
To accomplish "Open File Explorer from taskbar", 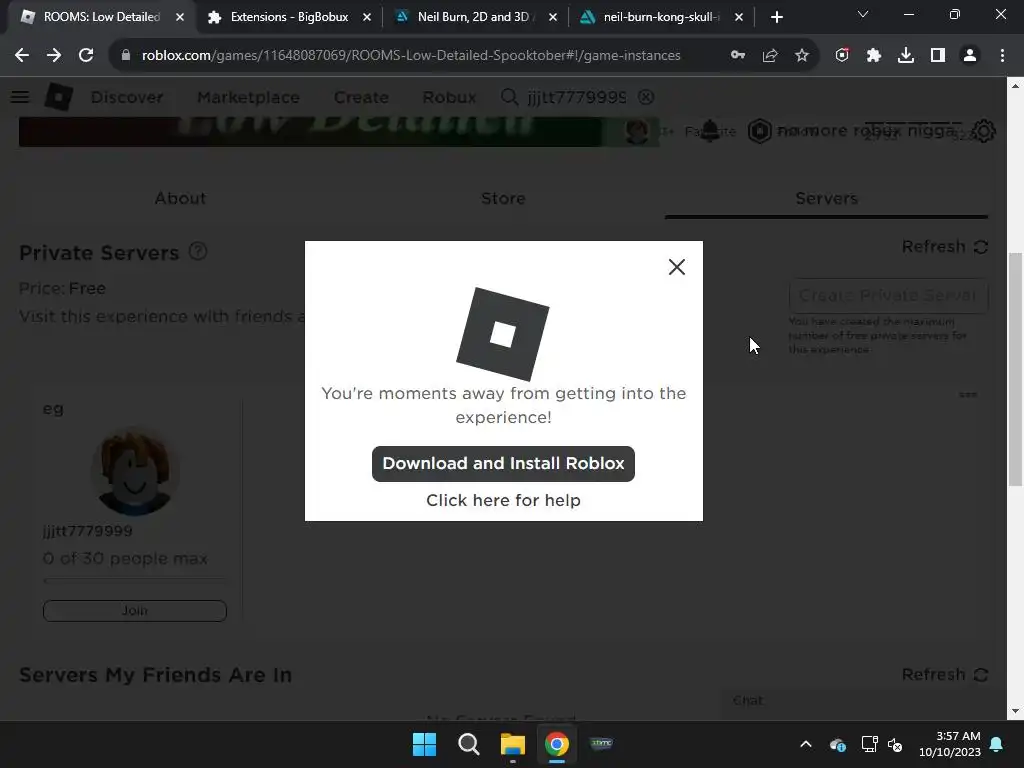I will click(x=513, y=744).
